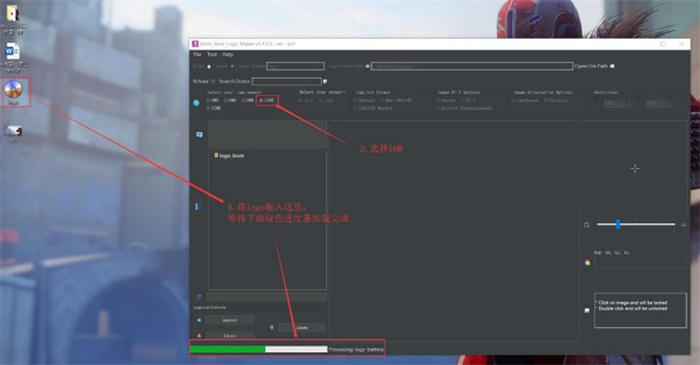Screen dimensions: 700x365
Task: Click the crosshair in the preview pane
Action: click(x=634, y=169)
